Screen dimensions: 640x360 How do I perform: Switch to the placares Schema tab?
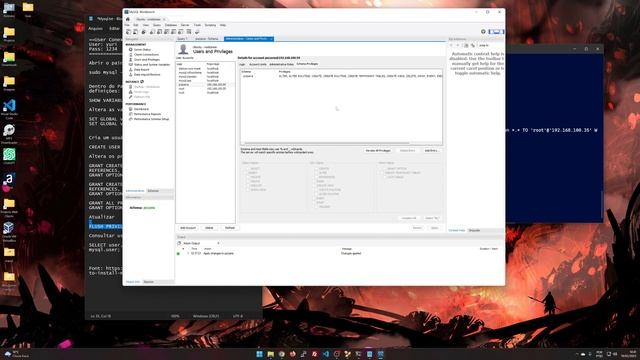click(x=207, y=39)
